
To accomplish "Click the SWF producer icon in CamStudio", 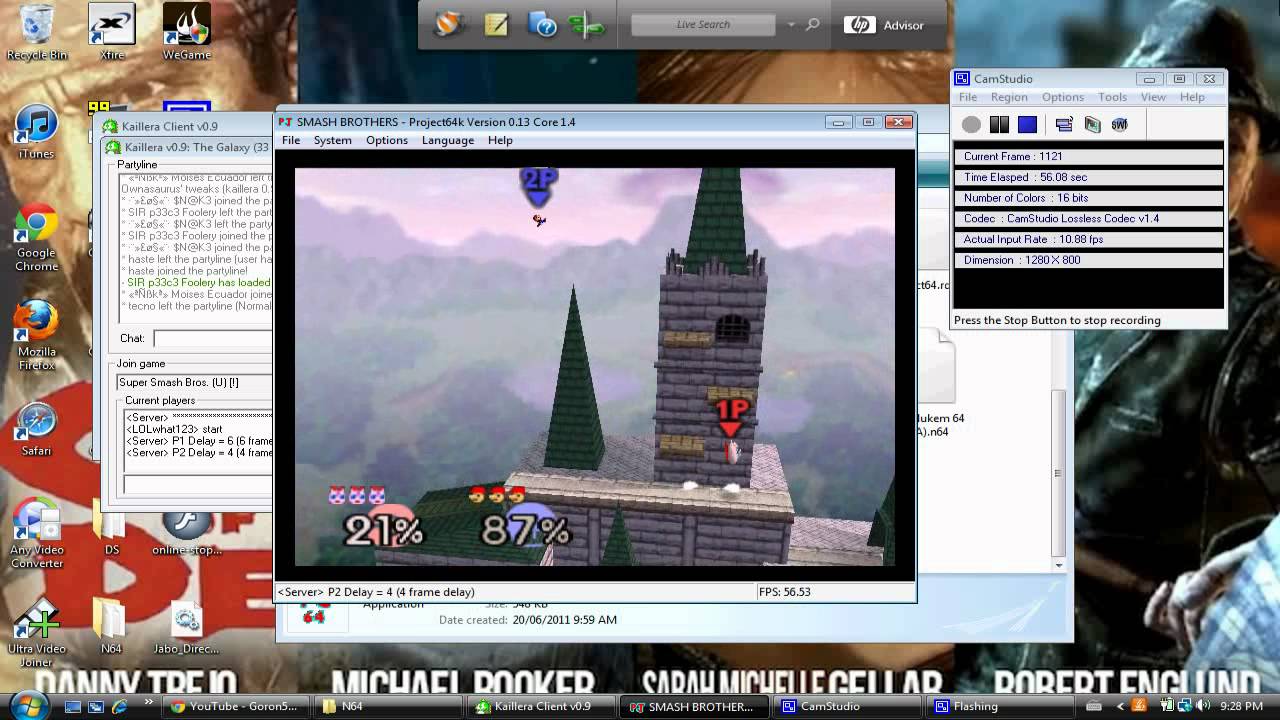I will 1120,124.
